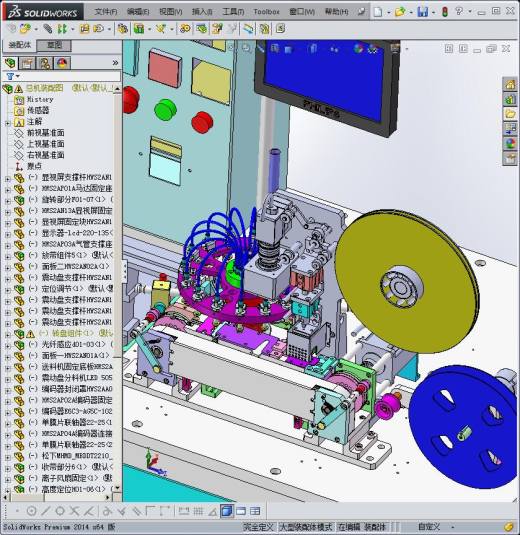
Task: Expand the 放带组件5<1> subassembly
Action: point(8,256)
